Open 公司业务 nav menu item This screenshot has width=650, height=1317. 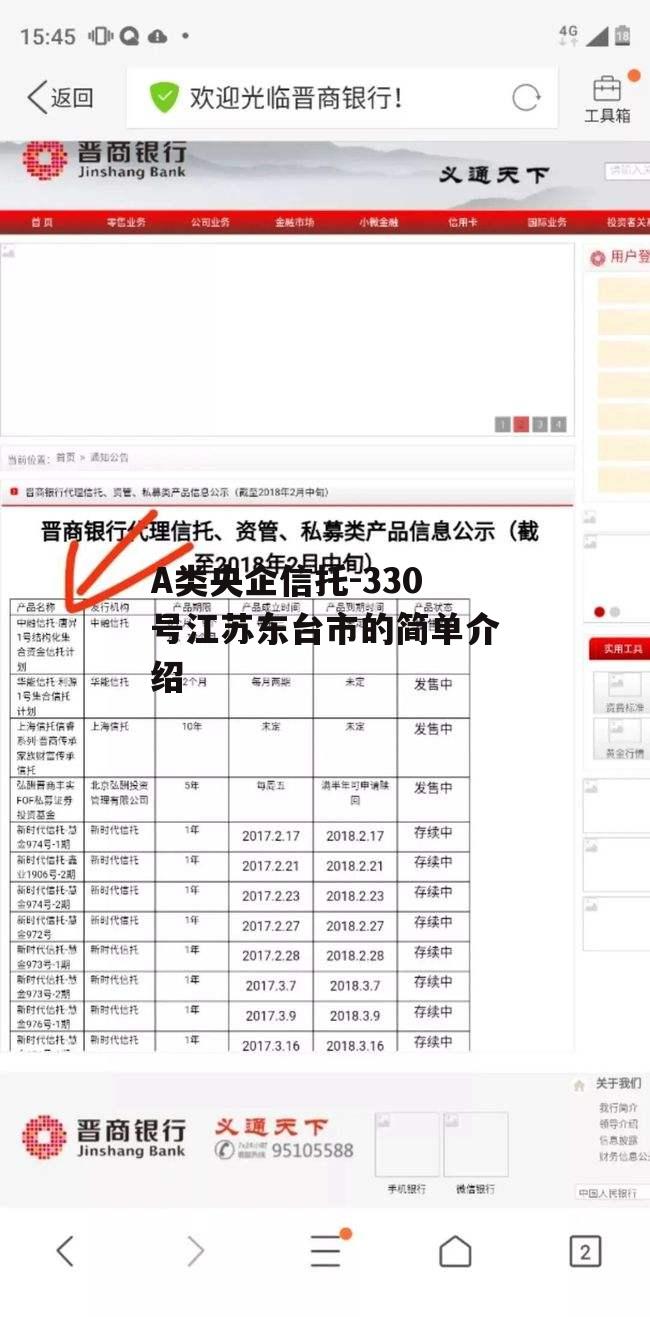(x=210, y=222)
